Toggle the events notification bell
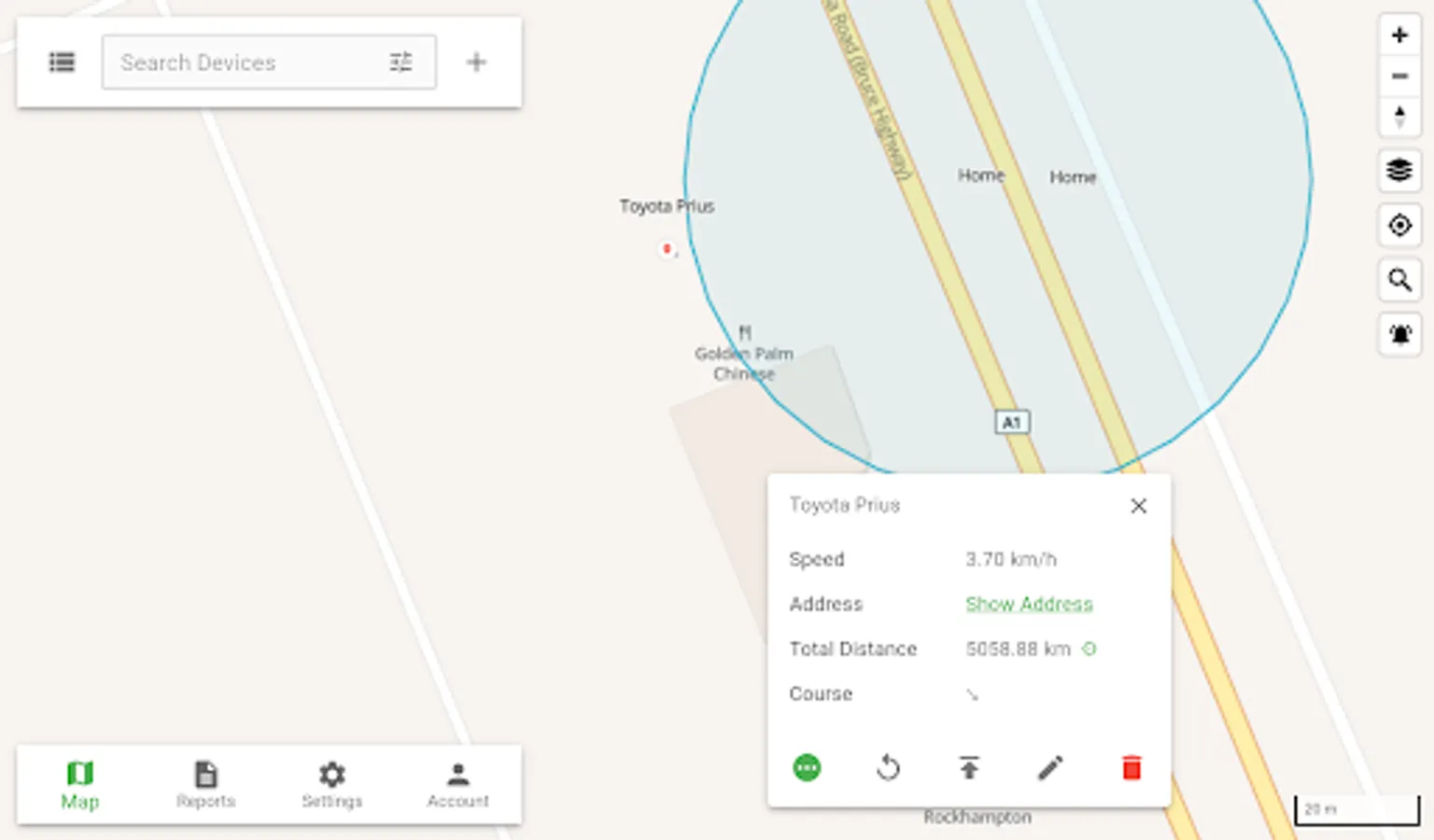 (1399, 334)
